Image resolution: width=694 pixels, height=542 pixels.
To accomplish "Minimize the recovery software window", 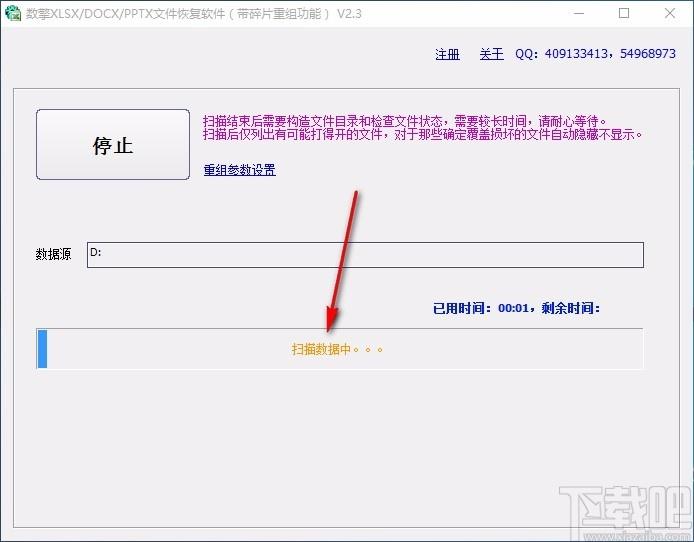I will 578,13.
